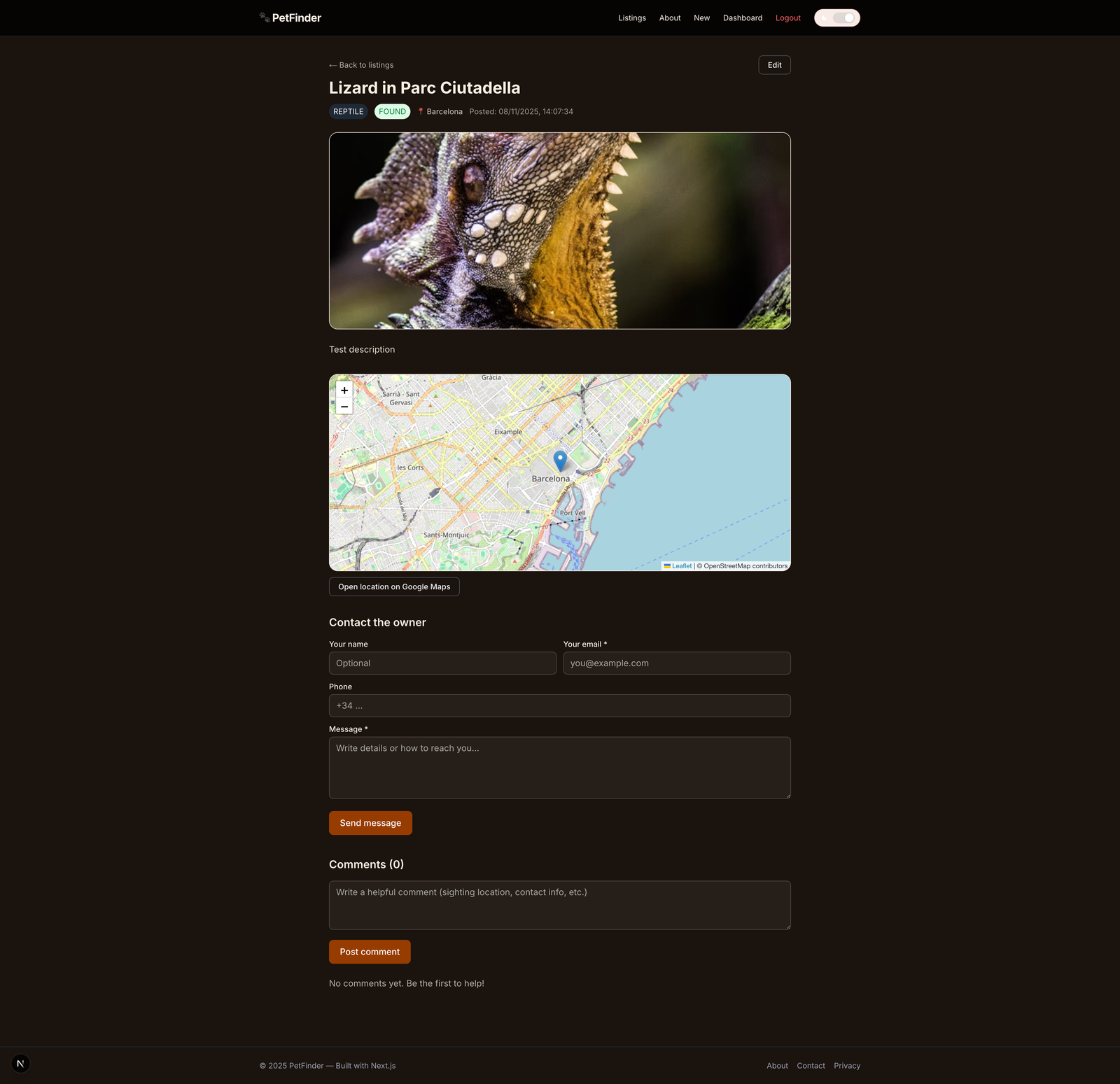Zoom out on the map with the minus icon
The height and width of the screenshot is (1084, 1120).
[344, 407]
